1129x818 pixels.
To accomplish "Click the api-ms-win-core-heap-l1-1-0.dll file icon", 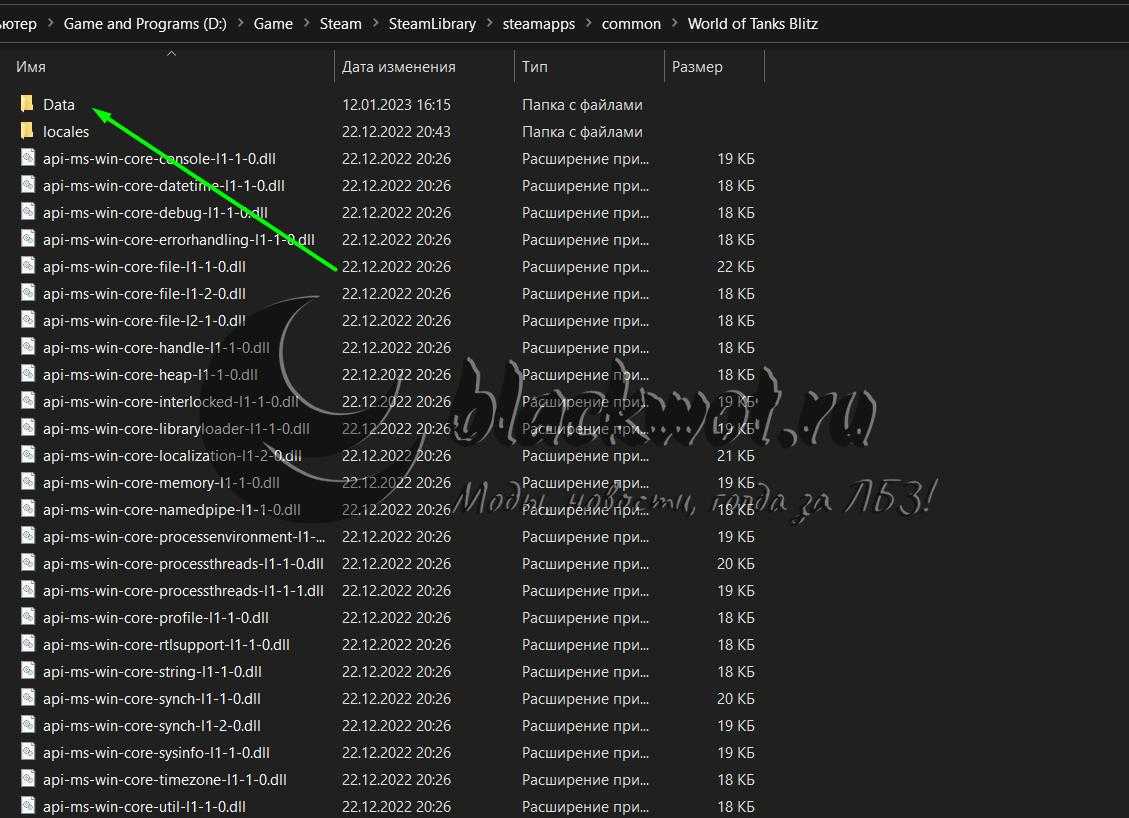I will (x=28, y=374).
